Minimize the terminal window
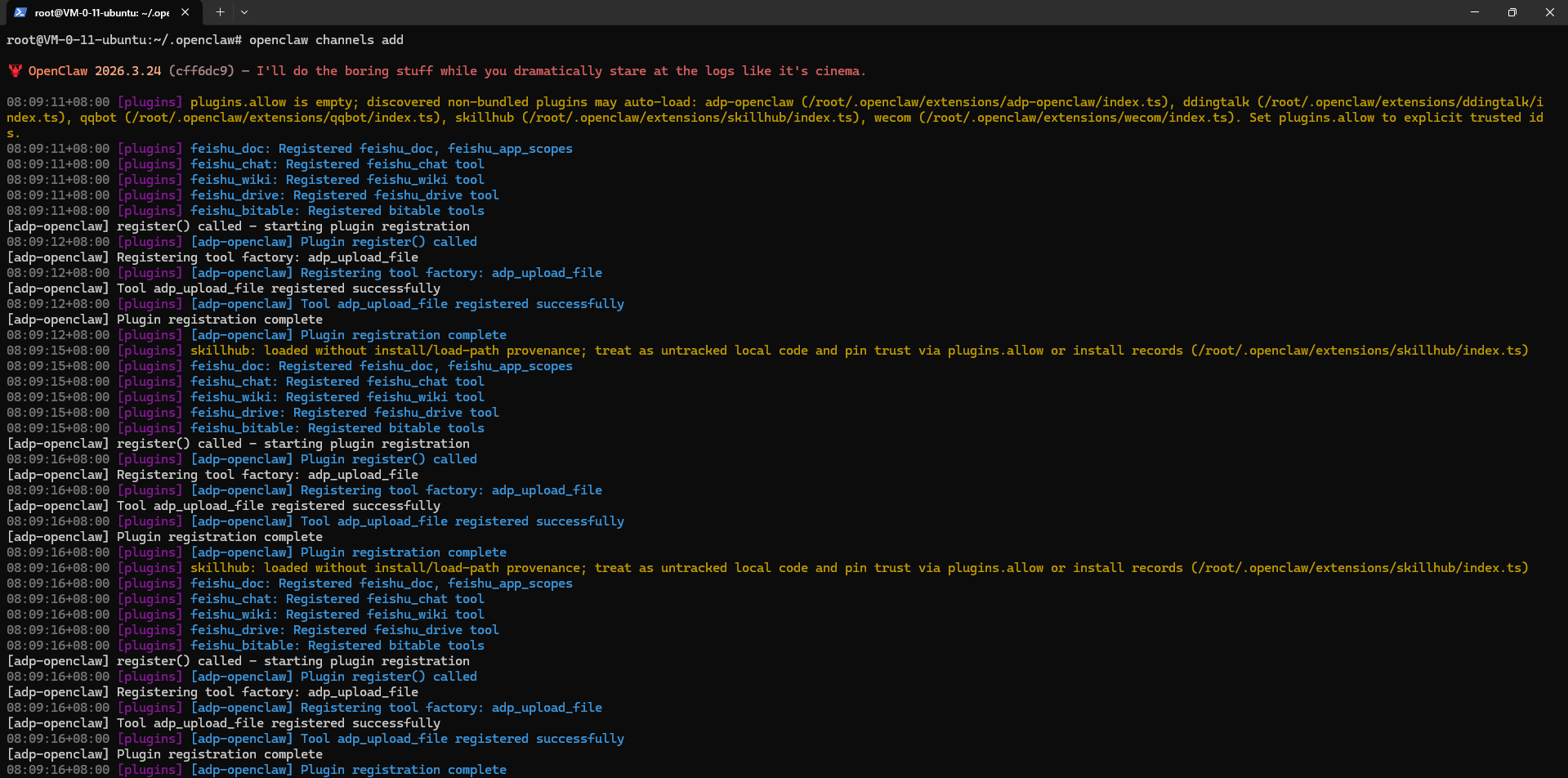Screen dimensions: 1568x778 coord(1475,12)
